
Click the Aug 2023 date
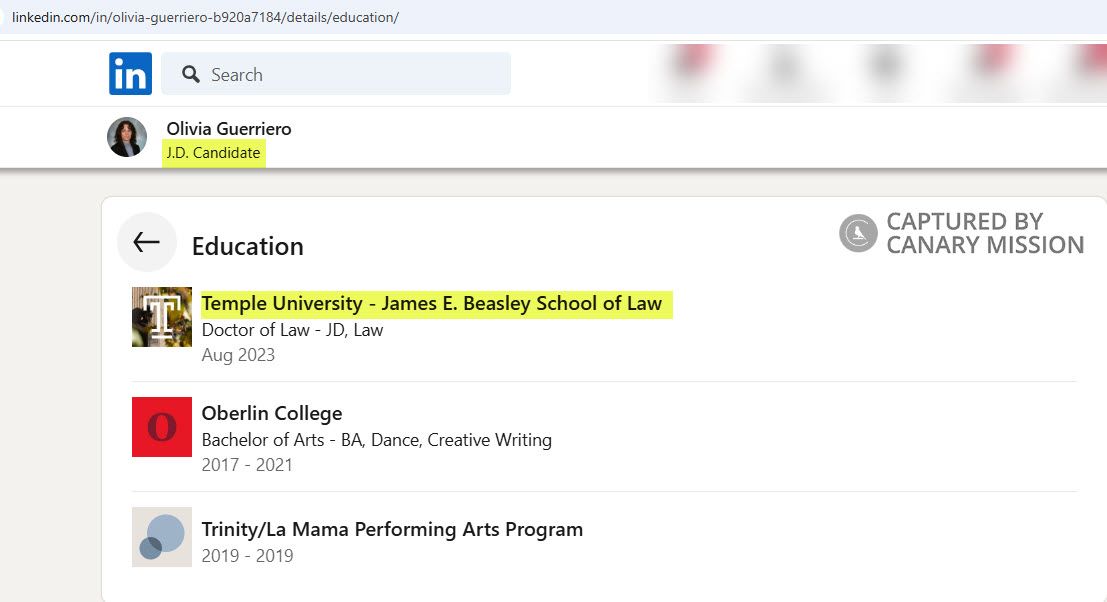click(238, 354)
